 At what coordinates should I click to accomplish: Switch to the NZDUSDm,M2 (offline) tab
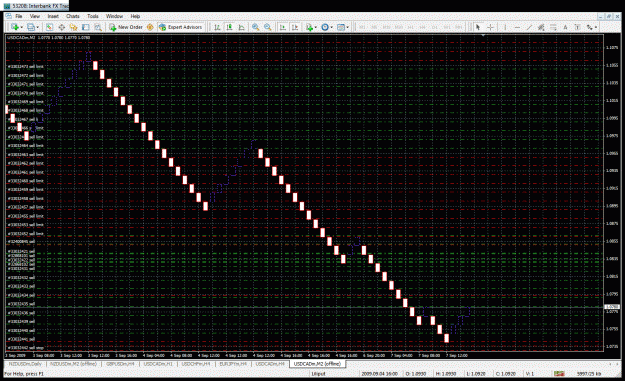coord(73,364)
